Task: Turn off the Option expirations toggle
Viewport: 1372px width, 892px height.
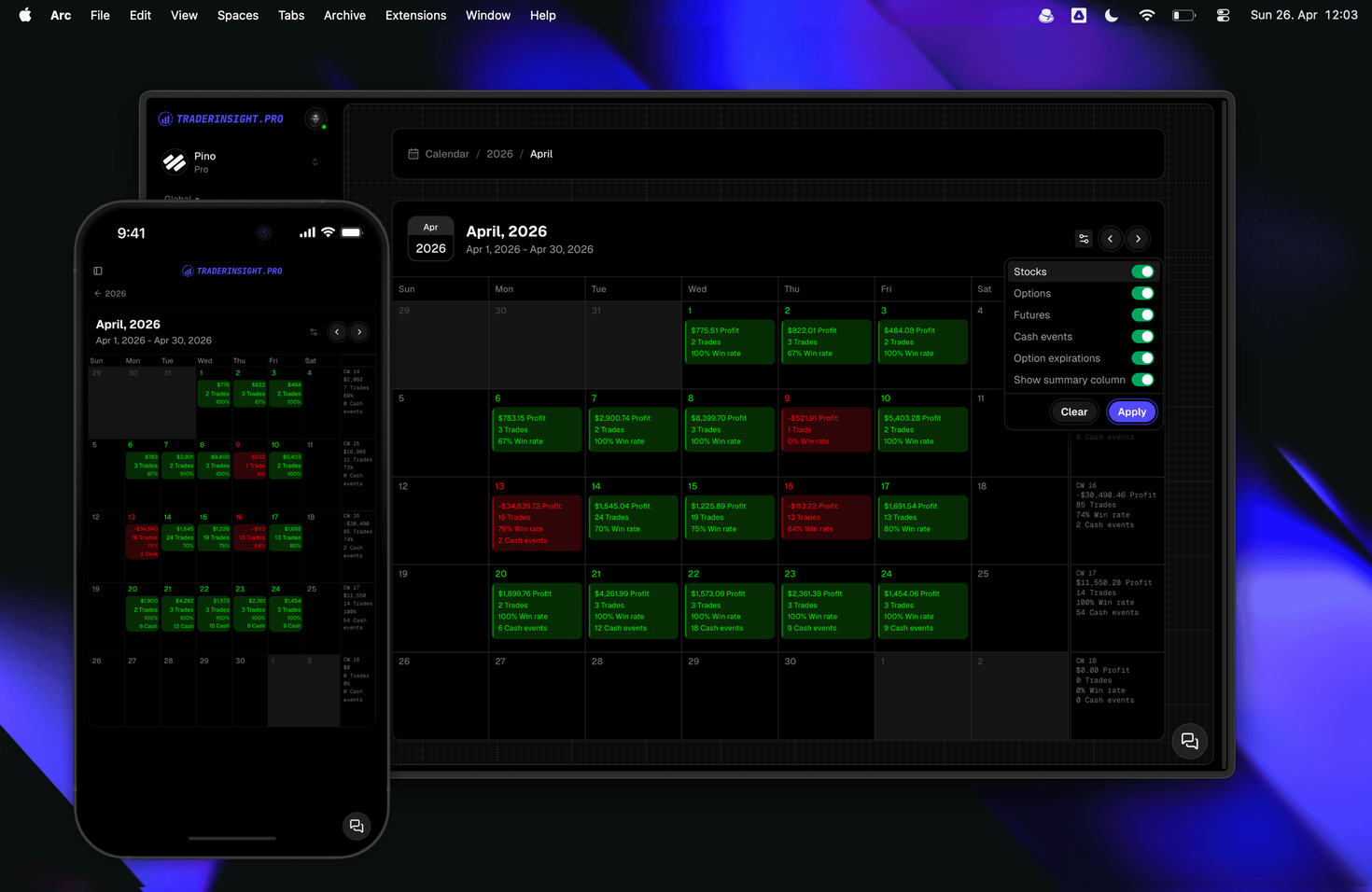Action: point(1143,358)
